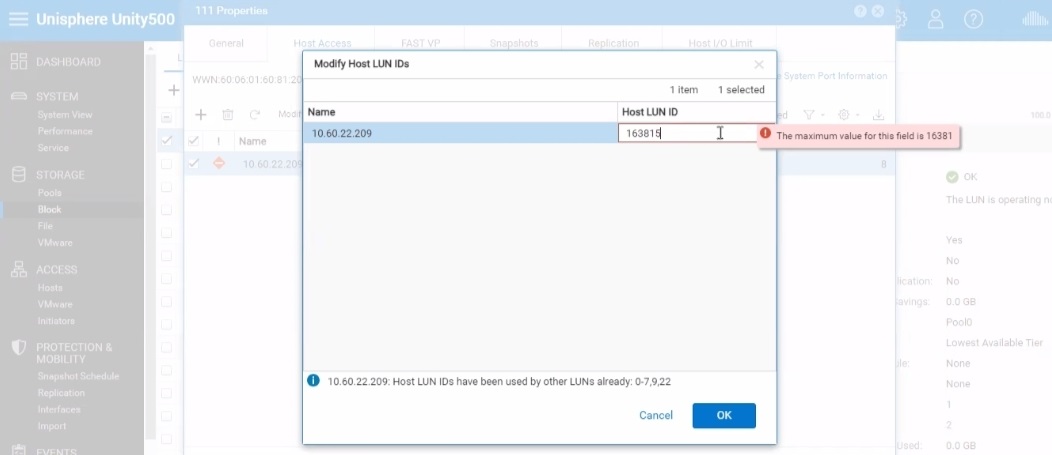Click blue info icon beside used LUN IDs note

click(313, 381)
